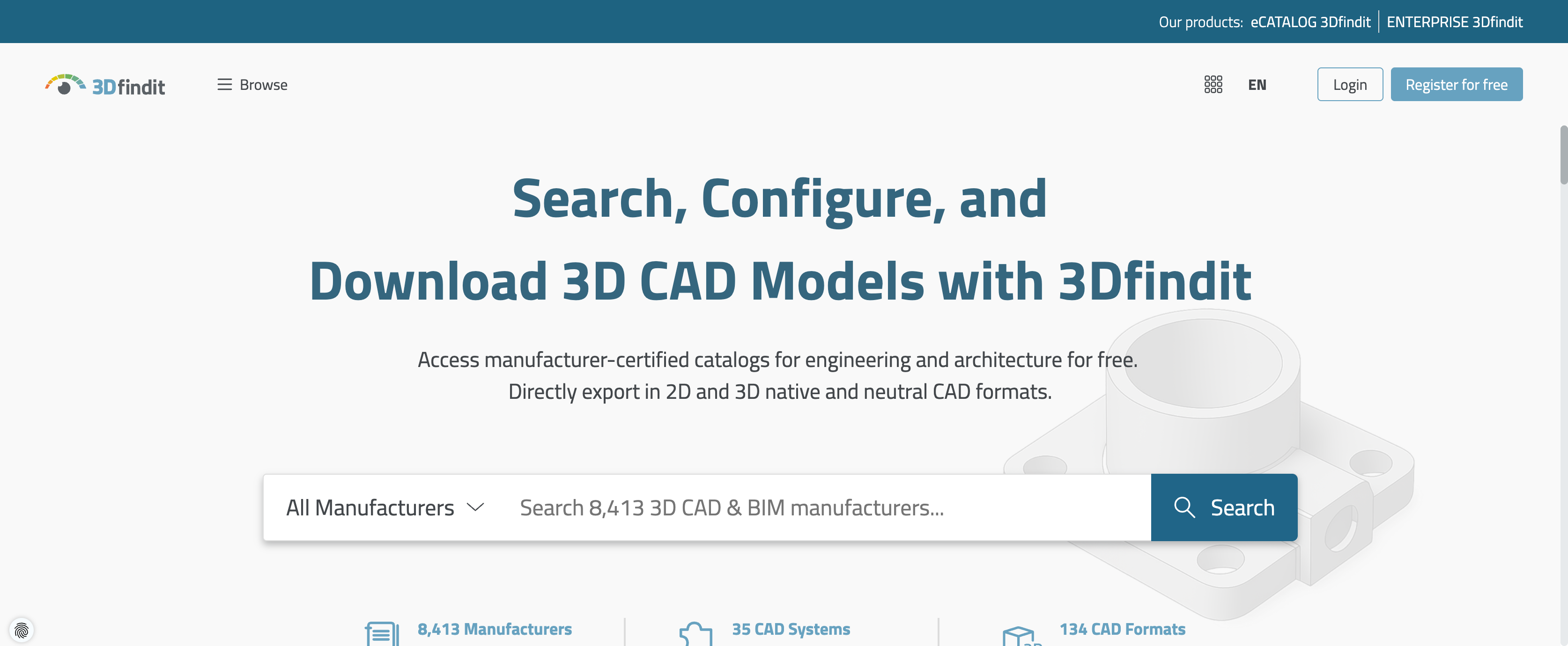
Task: Select the 134 CAD Formats text
Action: click(x=1123, y=629)
